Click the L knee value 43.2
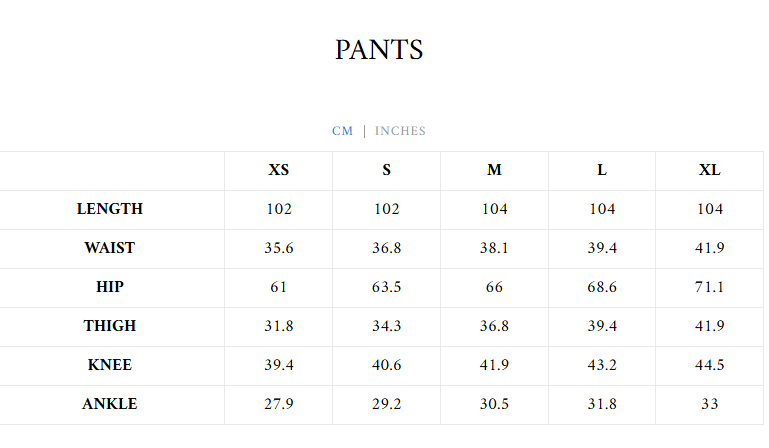The image size is (769, 448). (602, 365)
